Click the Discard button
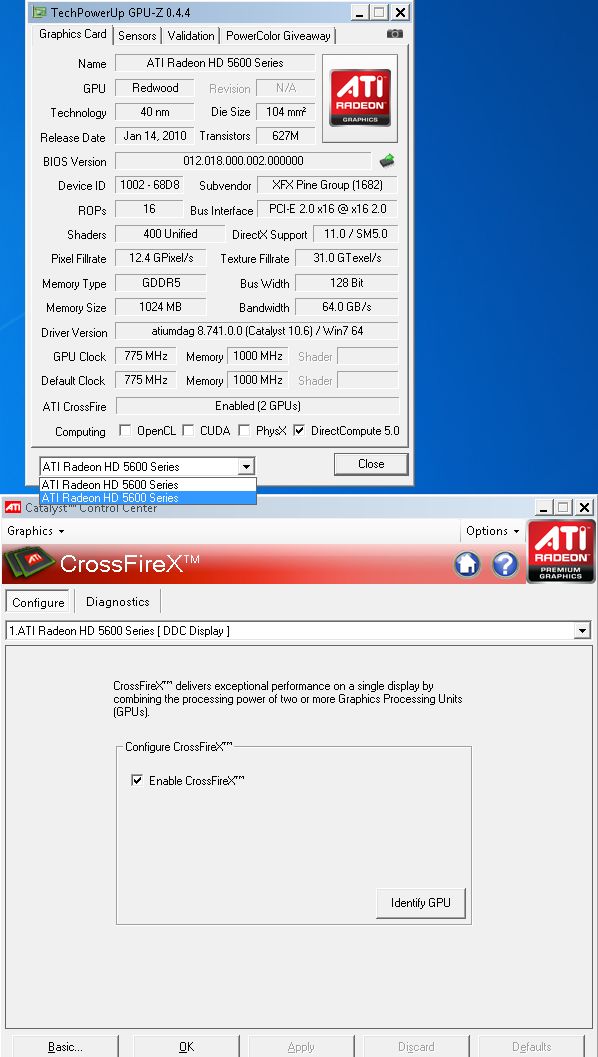598x1057 pixels. tap(416, 1046)
